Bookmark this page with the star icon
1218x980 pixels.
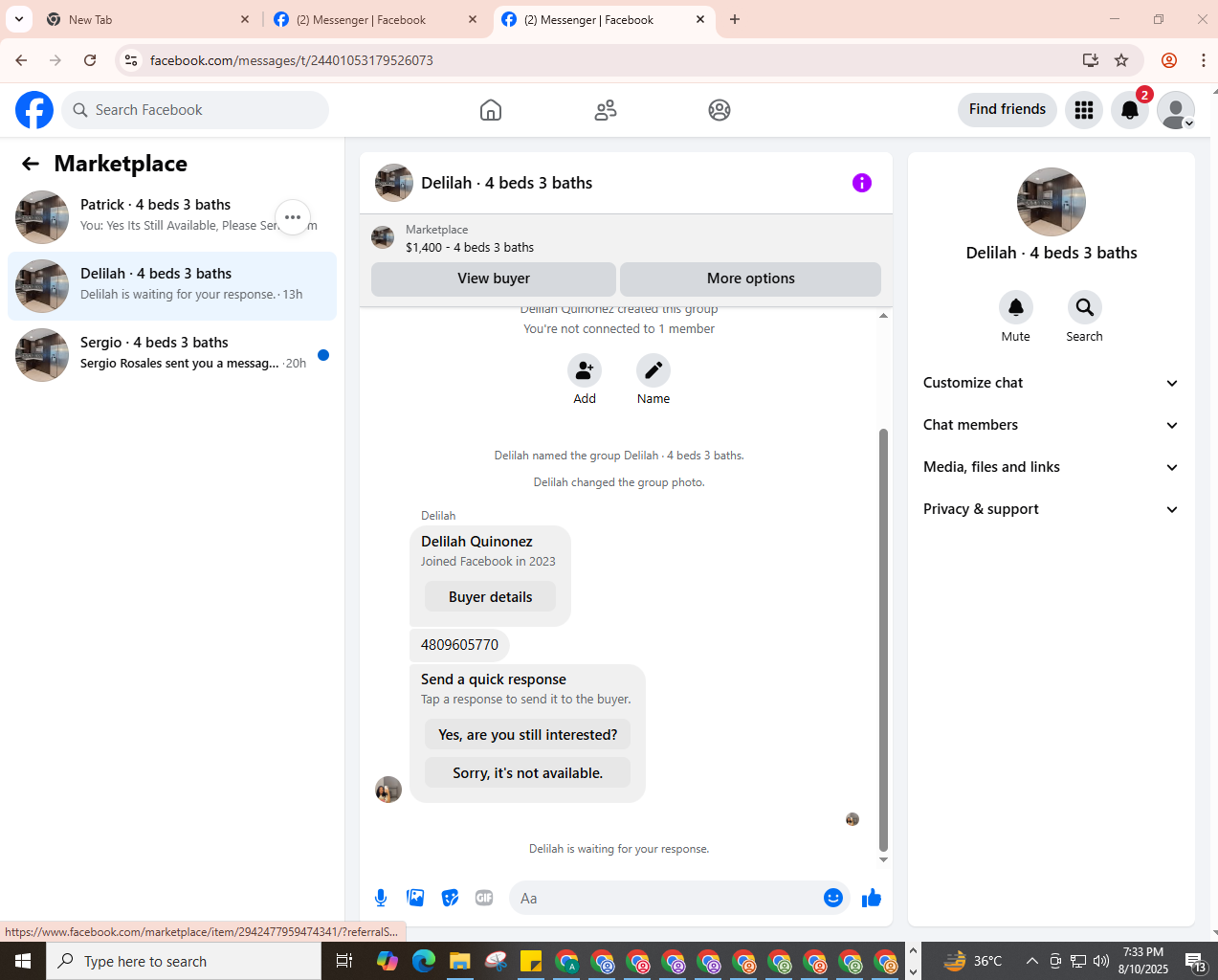[x=1121, y=60]
